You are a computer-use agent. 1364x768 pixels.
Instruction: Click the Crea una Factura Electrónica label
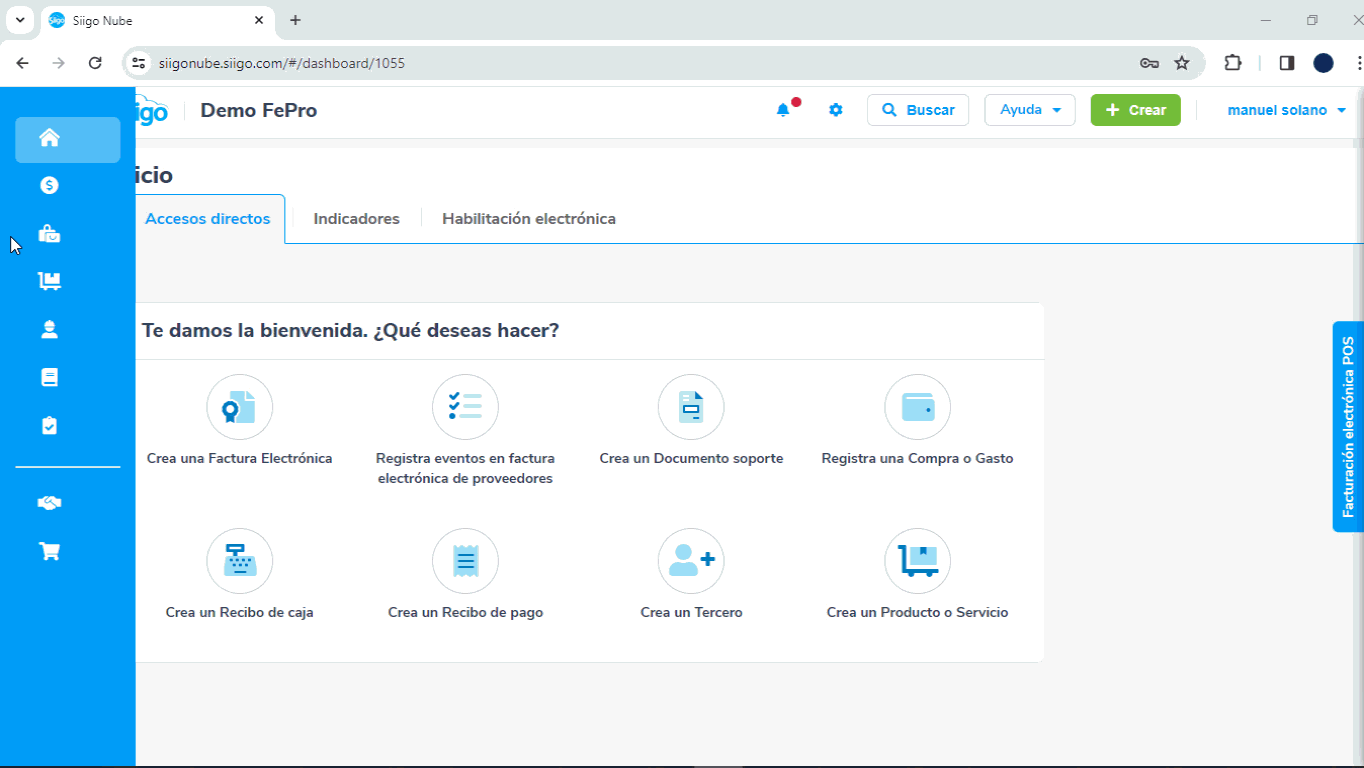239,459
